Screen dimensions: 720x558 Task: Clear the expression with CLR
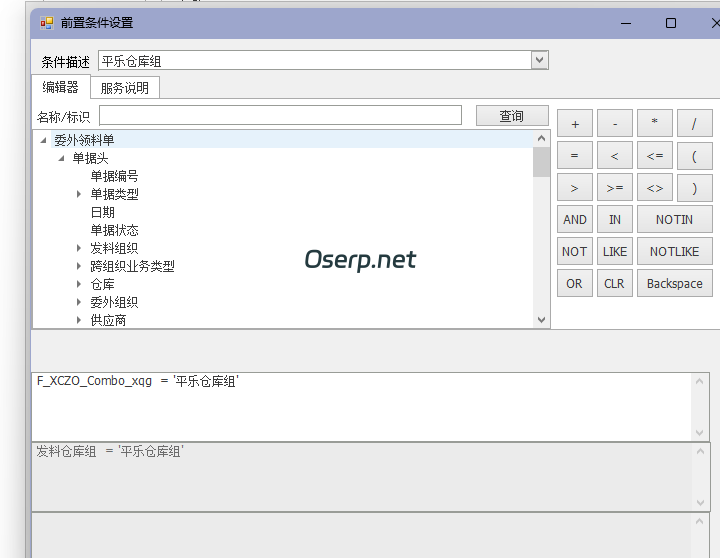615,283
